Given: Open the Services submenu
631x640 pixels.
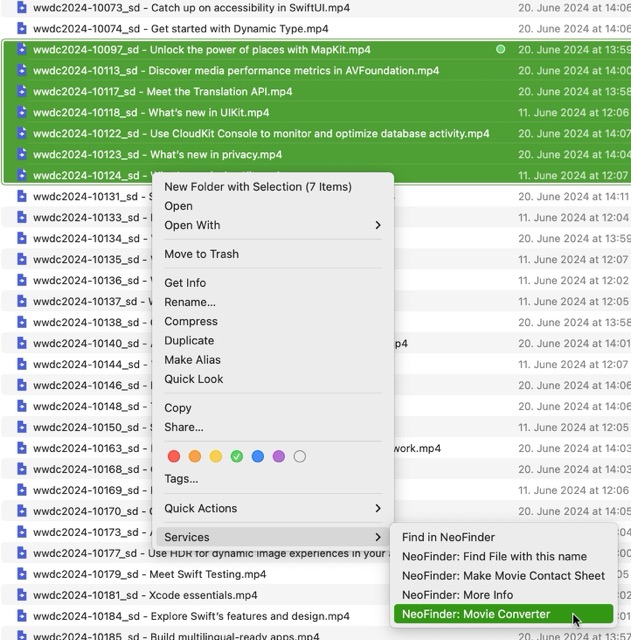Looking at the screenshot, I should (x=273, y=537).
